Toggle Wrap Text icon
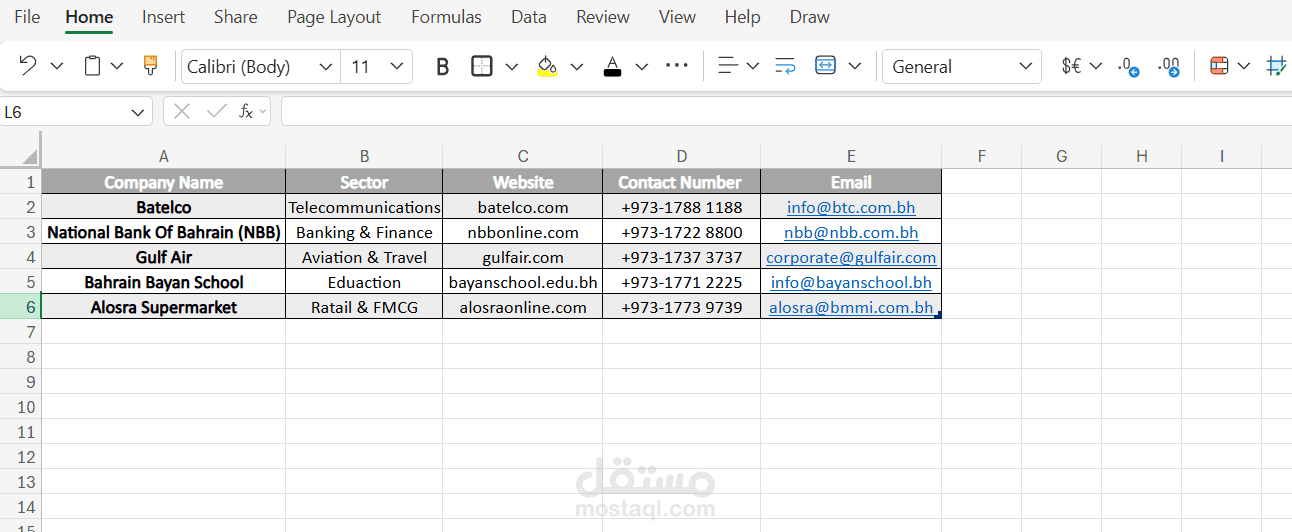 click(x=785, y=66)
